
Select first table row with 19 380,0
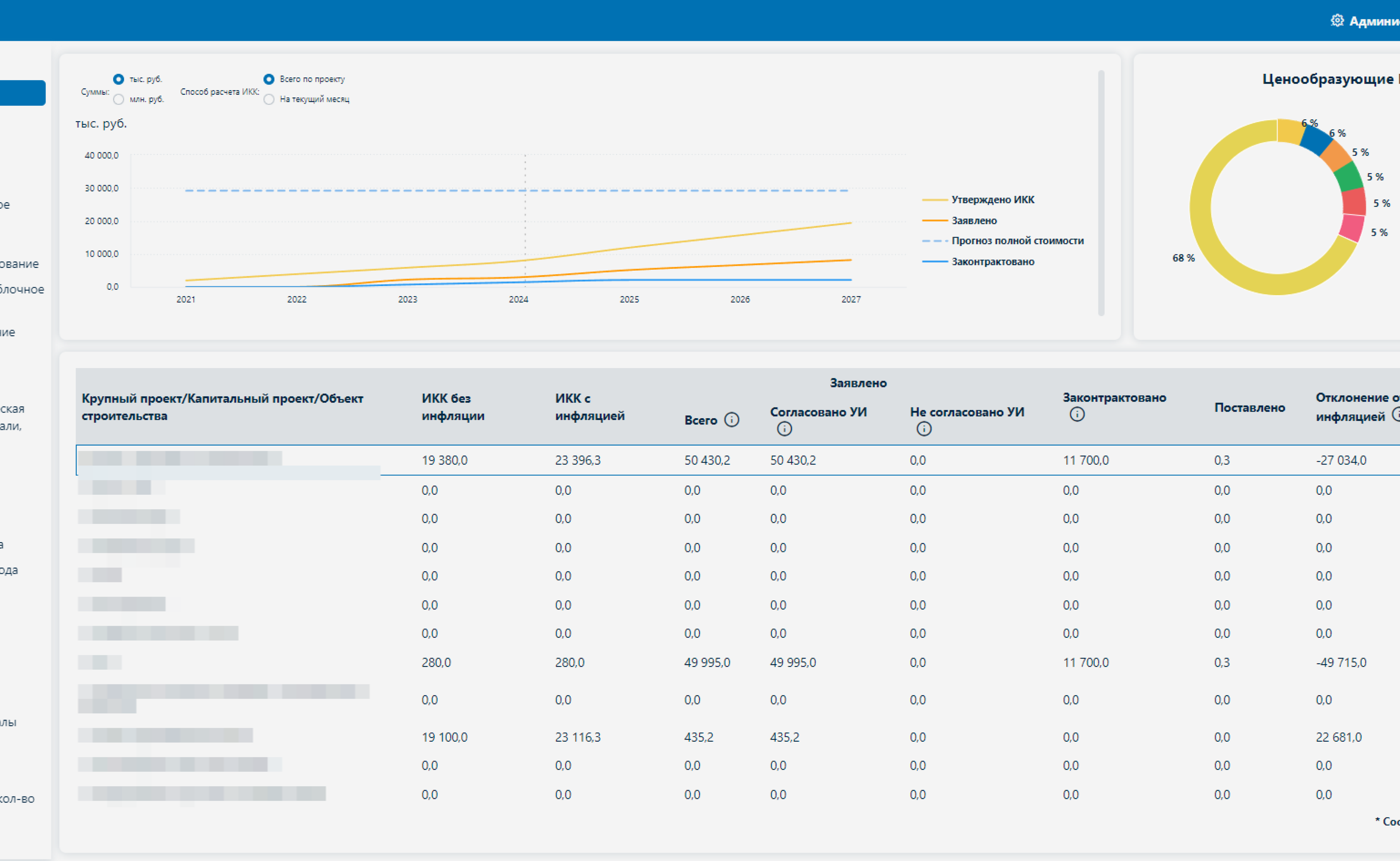click(x=738, y=460)
